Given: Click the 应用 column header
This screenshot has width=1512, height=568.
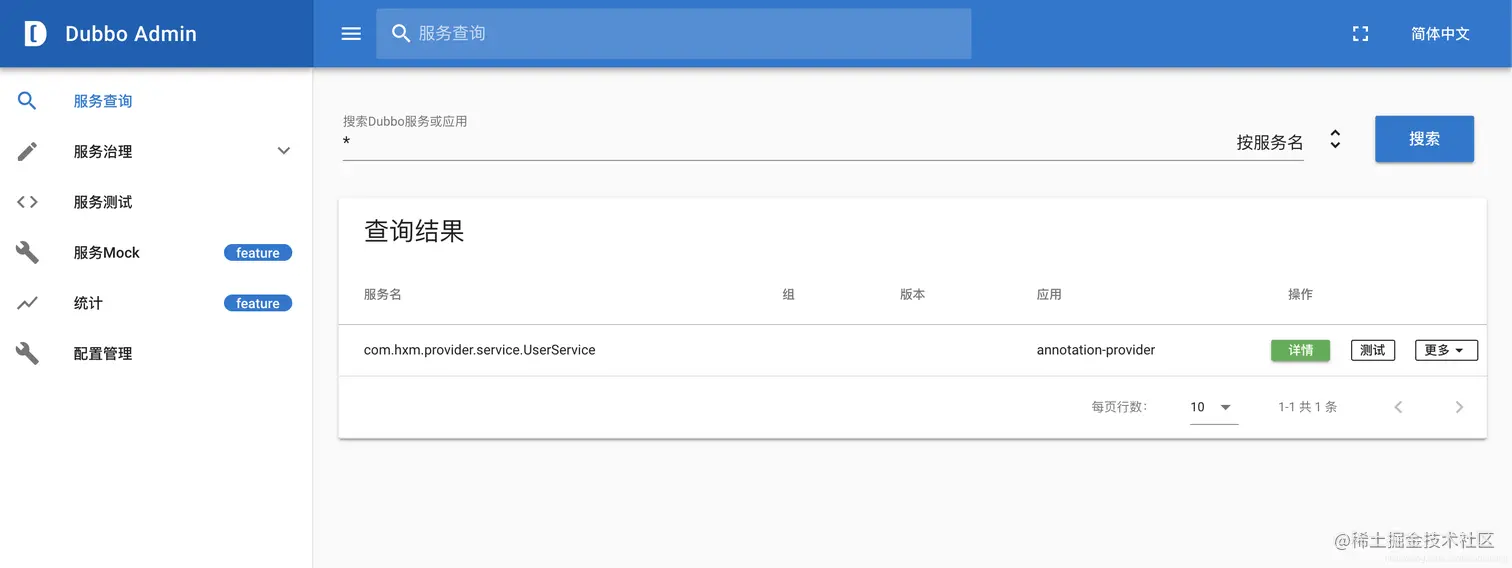Looking at the screenshot, I should click(1049, 294).
